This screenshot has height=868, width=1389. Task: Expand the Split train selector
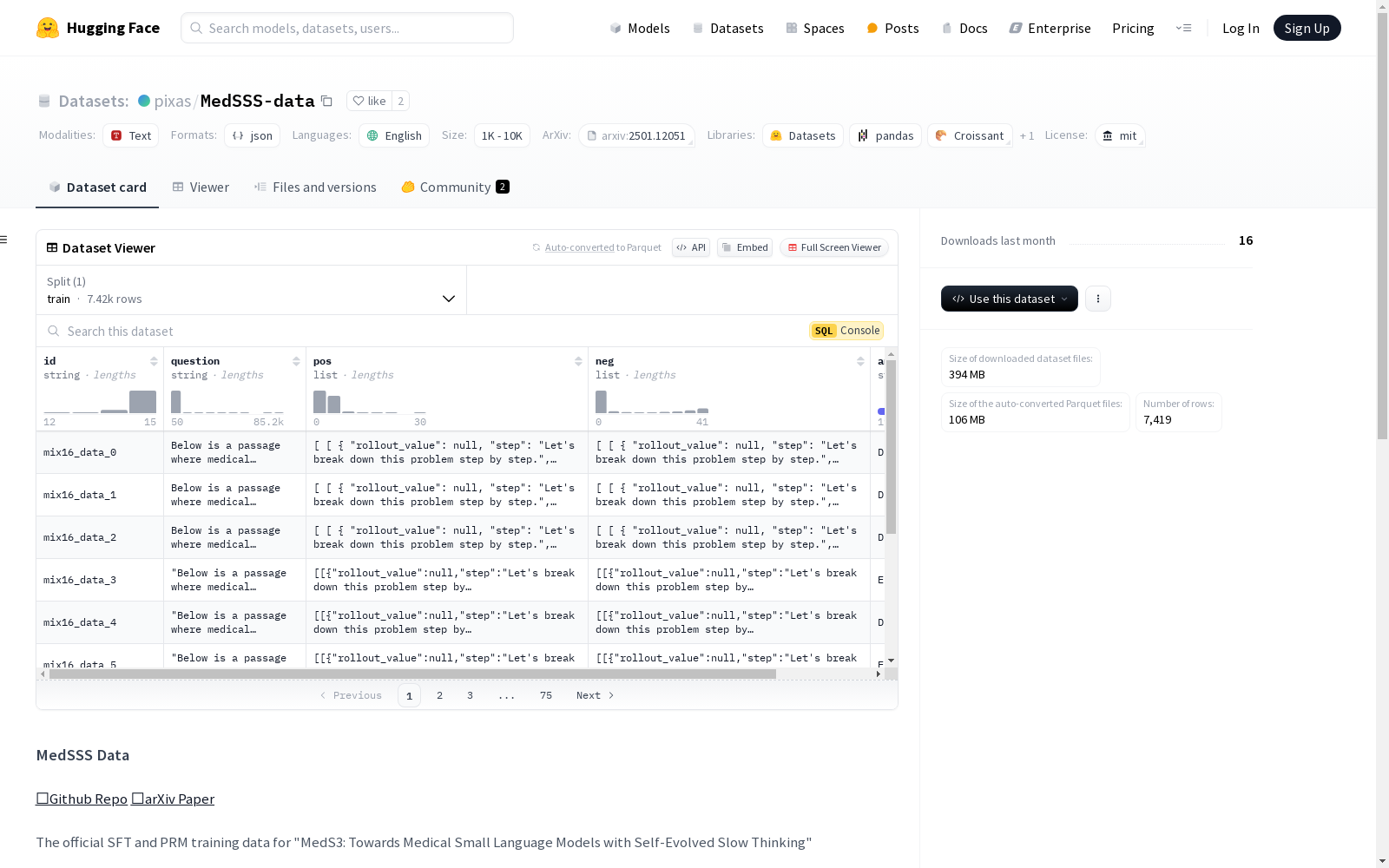point(251,290)
